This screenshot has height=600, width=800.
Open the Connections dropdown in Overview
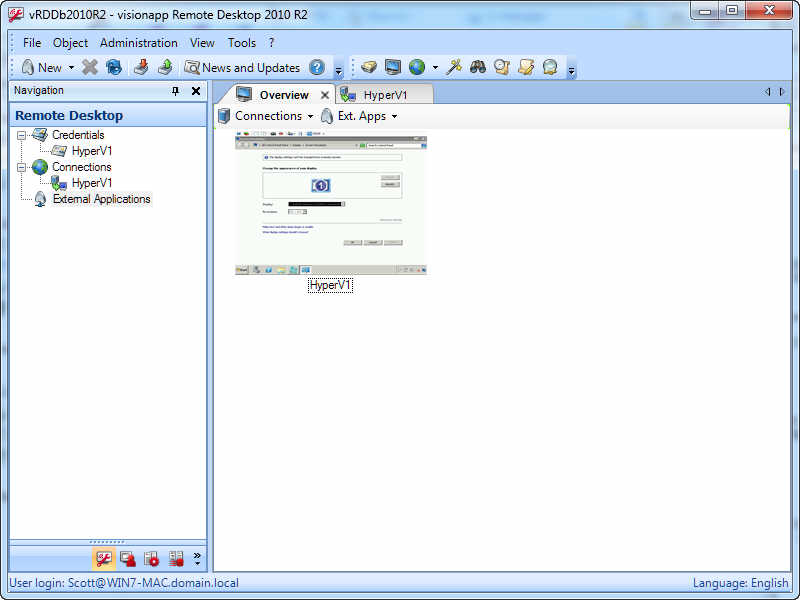pyautogui.click(x=266, y=116)
